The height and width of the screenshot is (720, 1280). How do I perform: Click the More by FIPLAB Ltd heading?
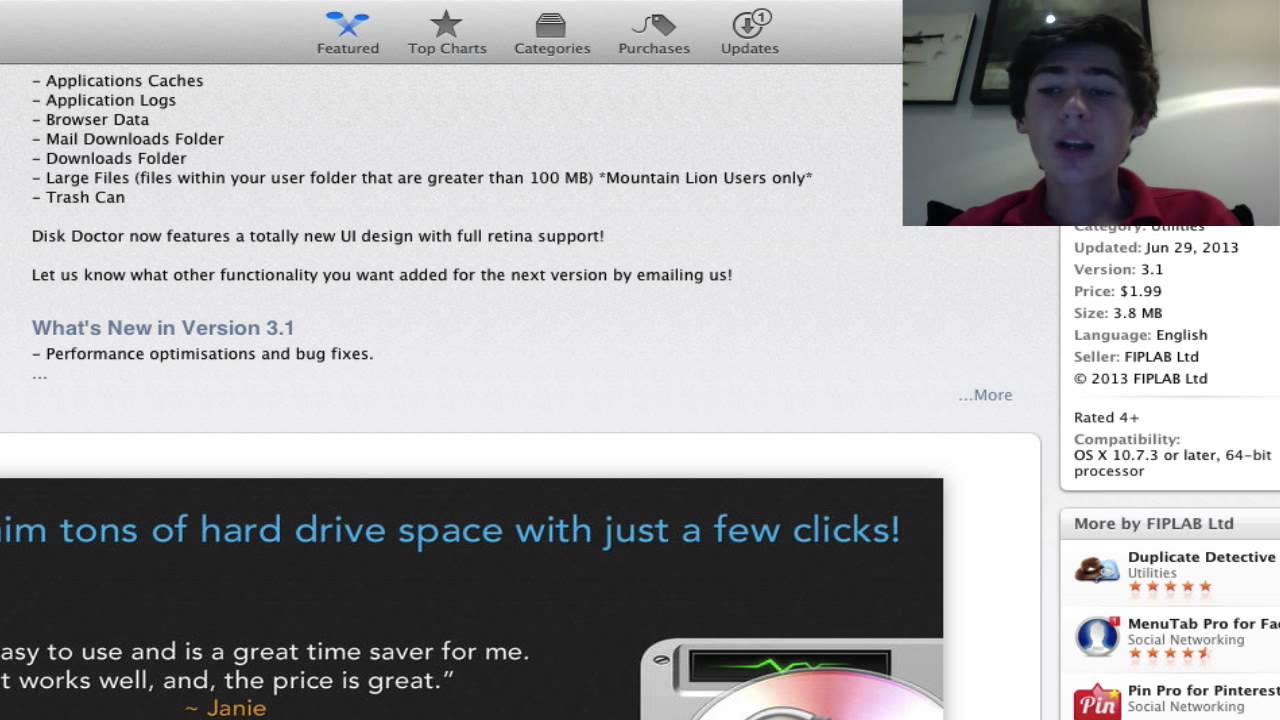tap(1154, 523)
